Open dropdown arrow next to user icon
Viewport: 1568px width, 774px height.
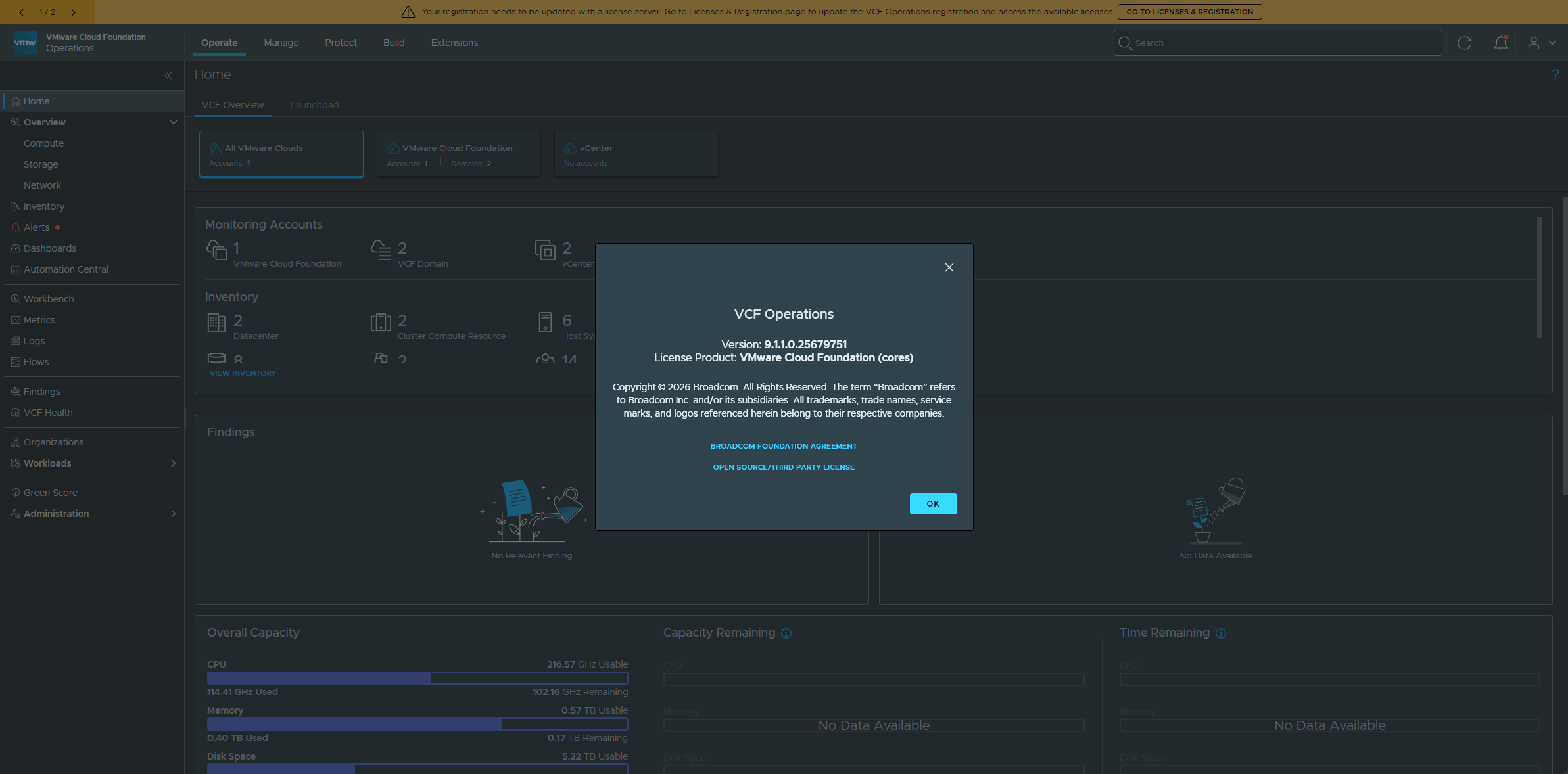point(1552,43)
